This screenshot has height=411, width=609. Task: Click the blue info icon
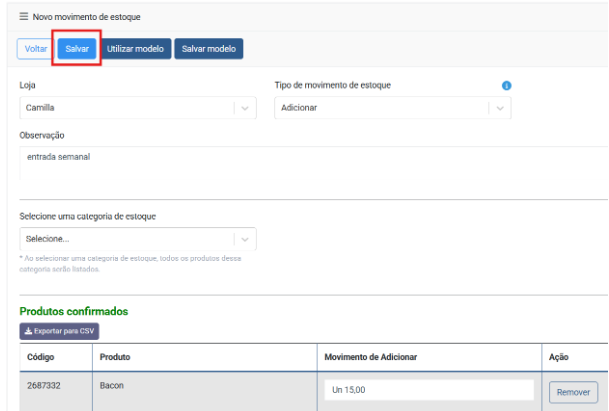506,85
